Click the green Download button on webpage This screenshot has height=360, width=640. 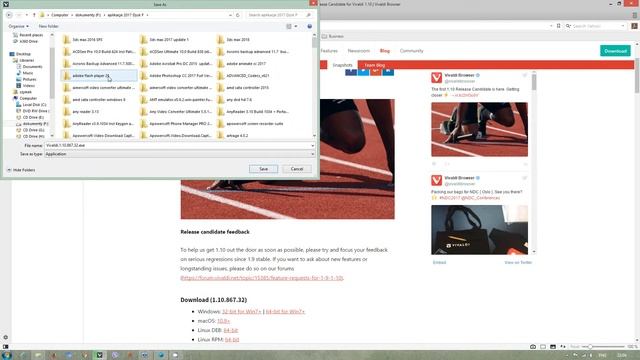[x=615, y=51]
